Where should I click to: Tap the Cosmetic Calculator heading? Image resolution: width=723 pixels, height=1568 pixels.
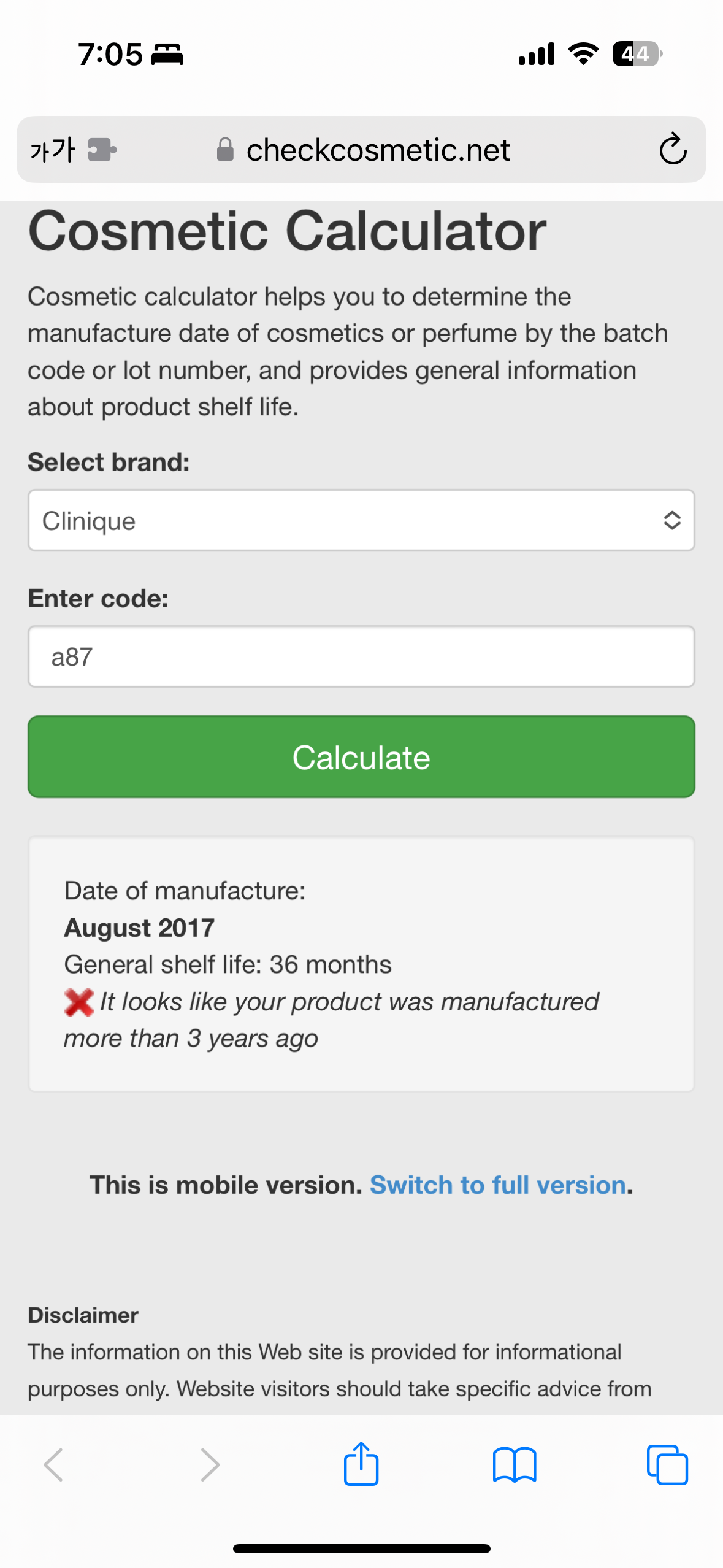(x=287, y=231)
